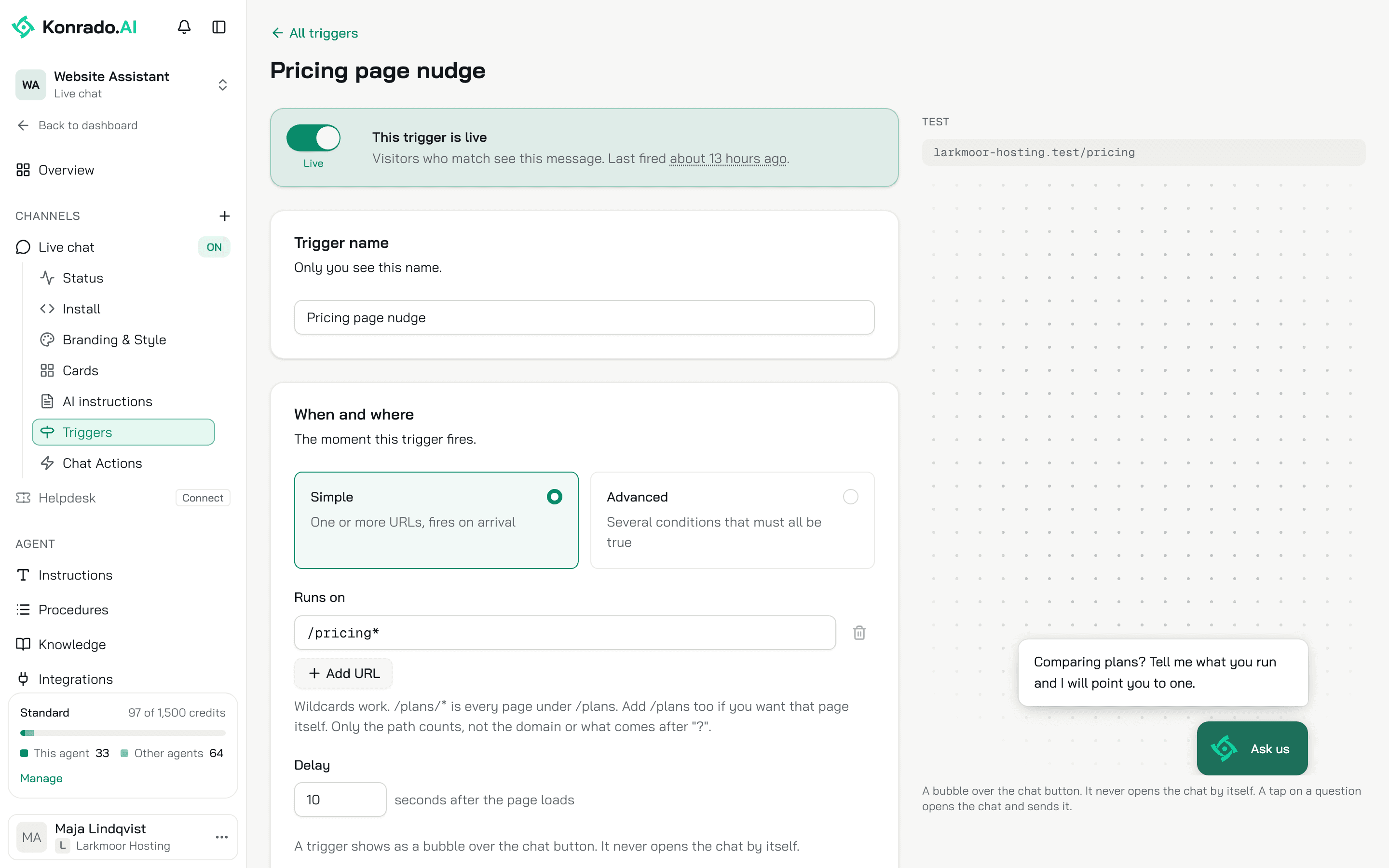Image resolution: width=1389 pixels, height=868 pixels.
Task: Click the delay seconds field
Action: 340,800
